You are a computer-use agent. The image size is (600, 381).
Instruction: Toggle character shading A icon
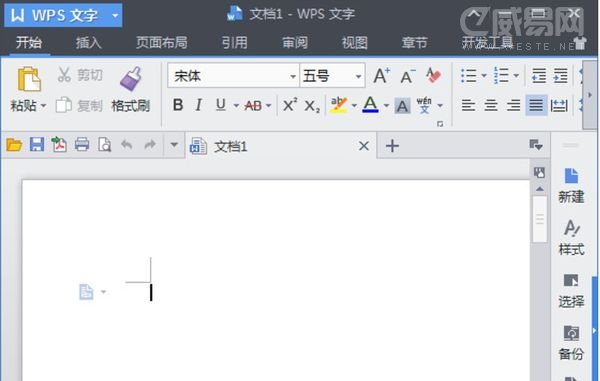tap(402, 106)
